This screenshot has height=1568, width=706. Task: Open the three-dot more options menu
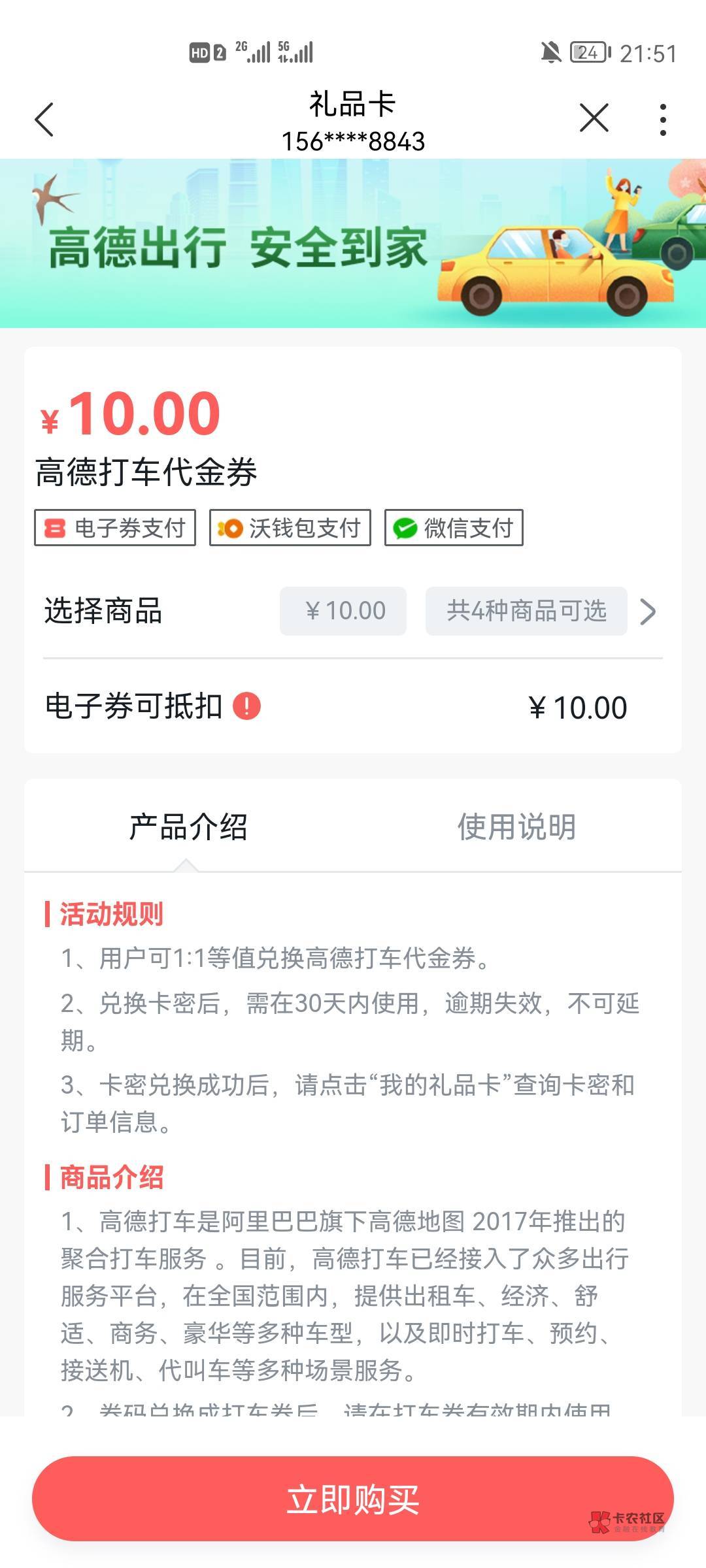coord(663,120)
